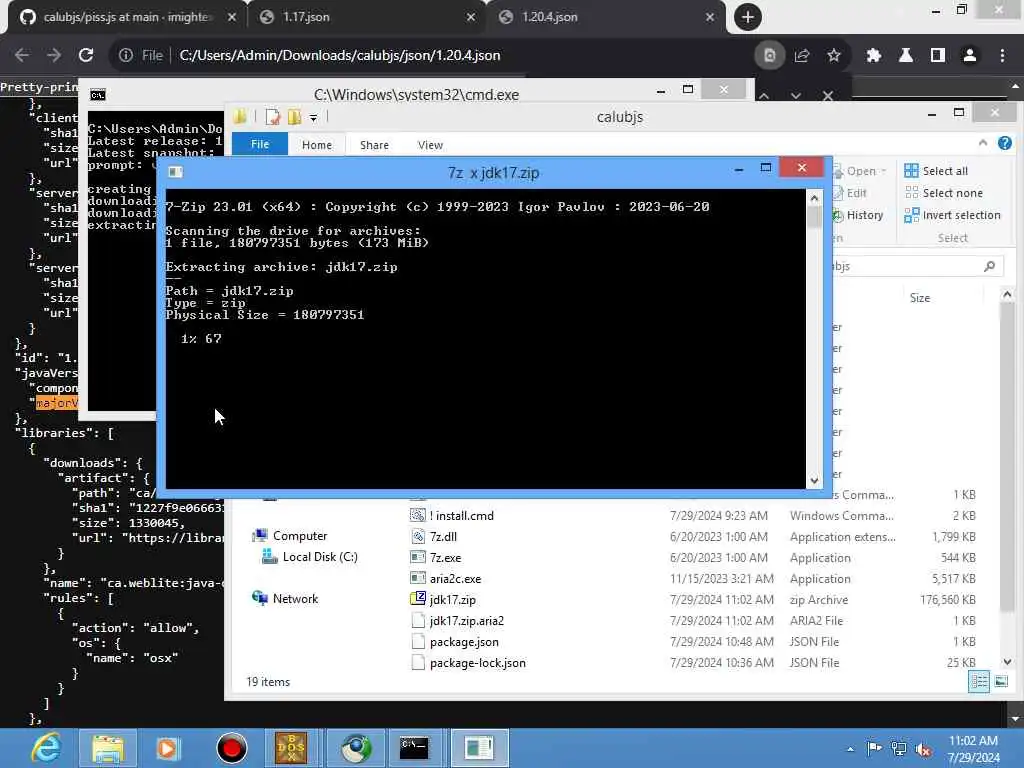Switch to the cmd taskbar window
Image resolution: width=1024 pixels, height=768 pixels.
click(x=414, y=748)
